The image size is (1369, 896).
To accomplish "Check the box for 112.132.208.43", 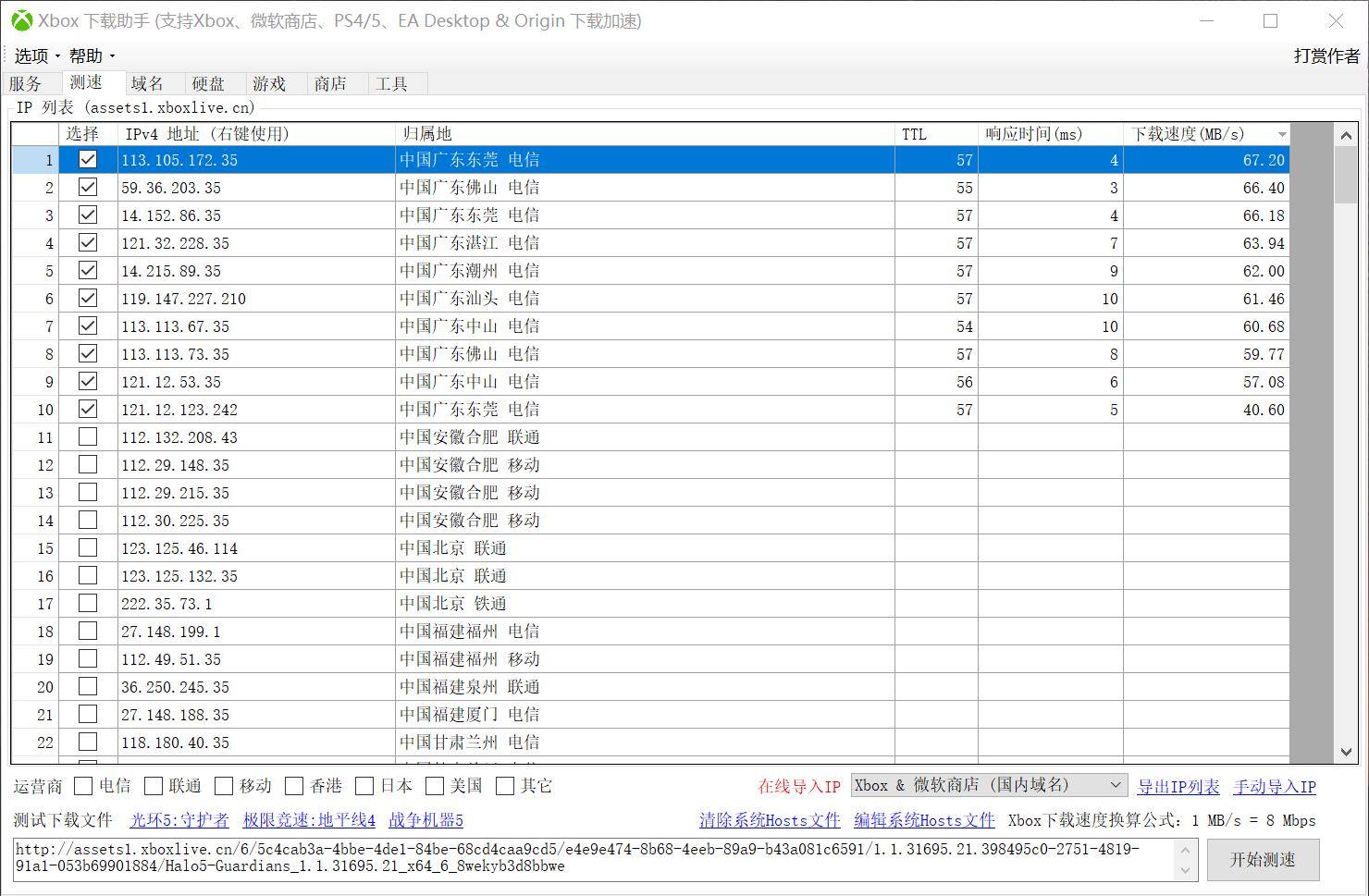I will [88, 436].
